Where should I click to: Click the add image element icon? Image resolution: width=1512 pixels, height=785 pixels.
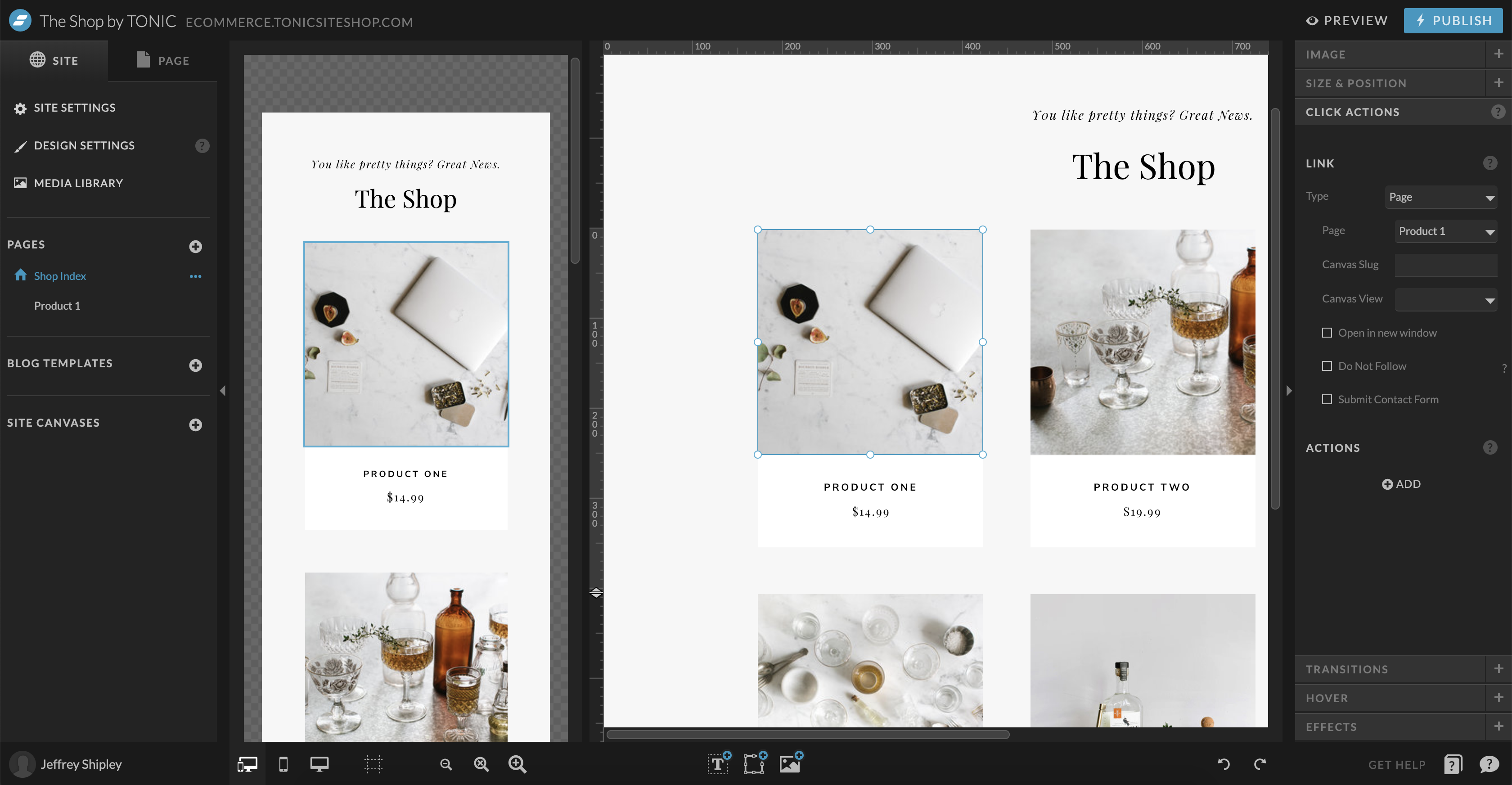click(x=790, y=763)
